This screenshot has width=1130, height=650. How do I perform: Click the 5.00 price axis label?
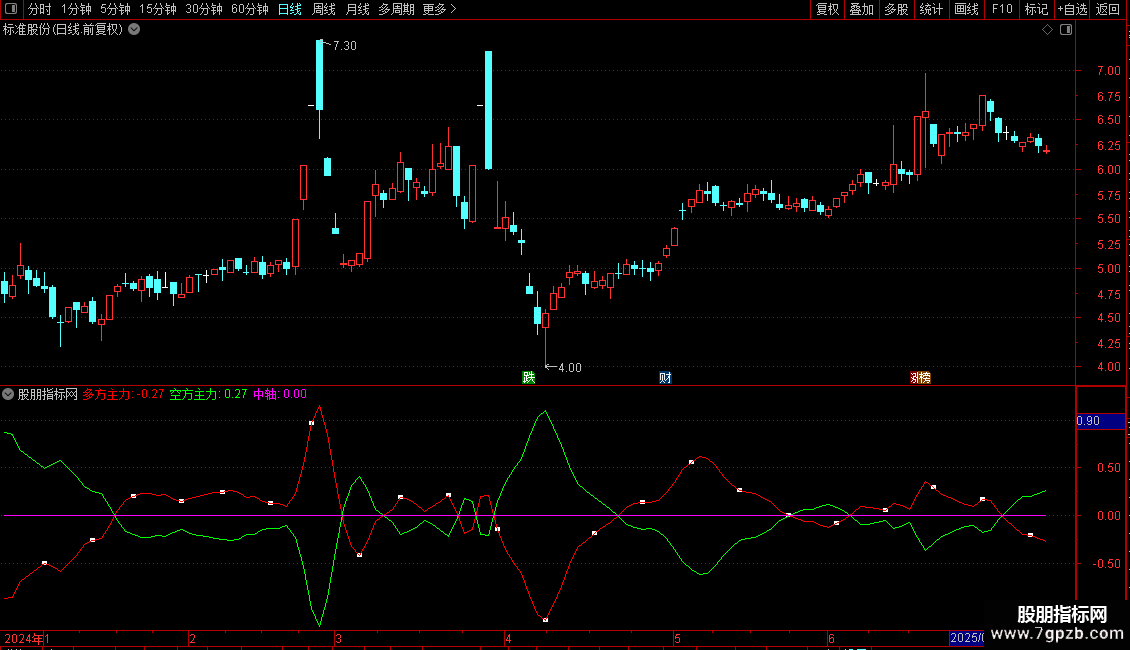1108,269
